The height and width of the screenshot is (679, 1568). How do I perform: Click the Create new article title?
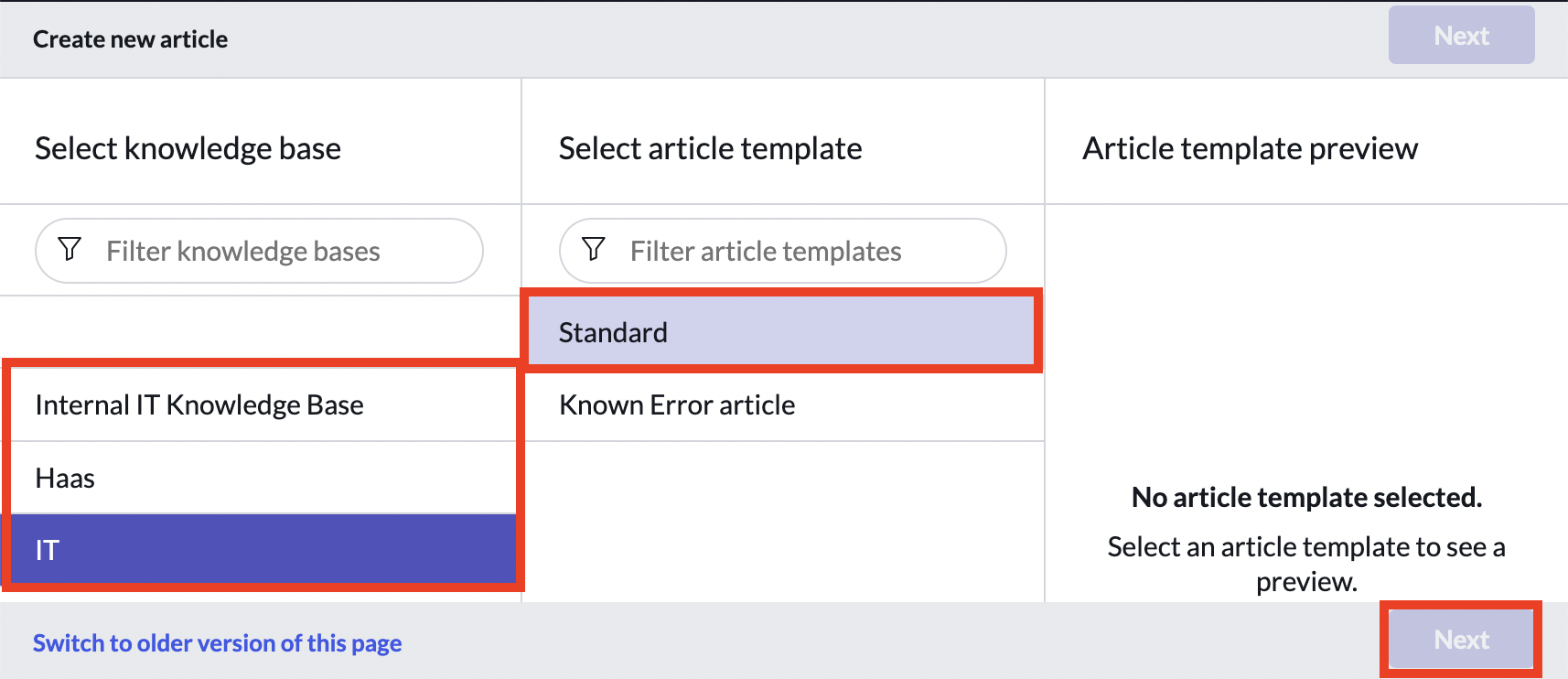coord(131,38)
